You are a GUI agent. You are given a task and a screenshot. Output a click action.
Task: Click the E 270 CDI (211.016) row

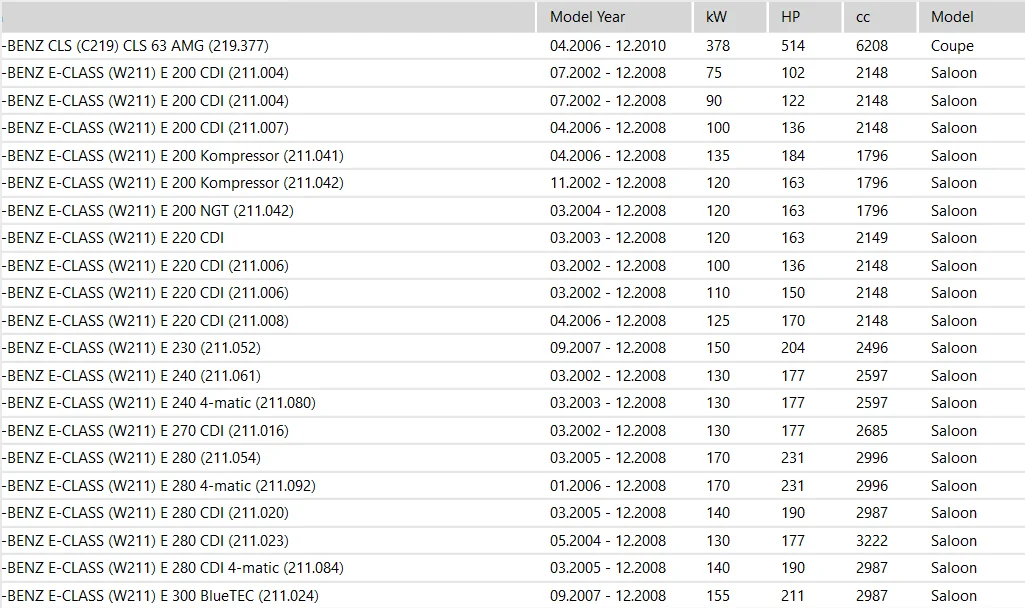pos(512,431)
